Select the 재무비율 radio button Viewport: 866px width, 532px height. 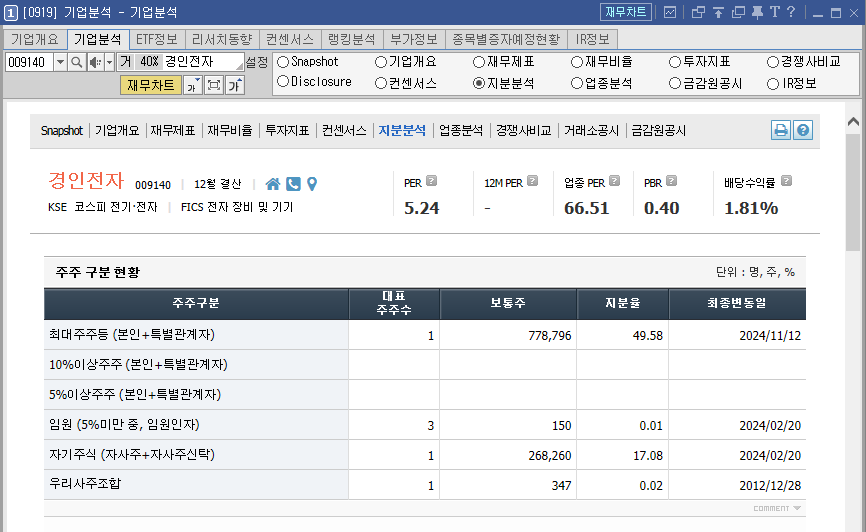[577, 62]
